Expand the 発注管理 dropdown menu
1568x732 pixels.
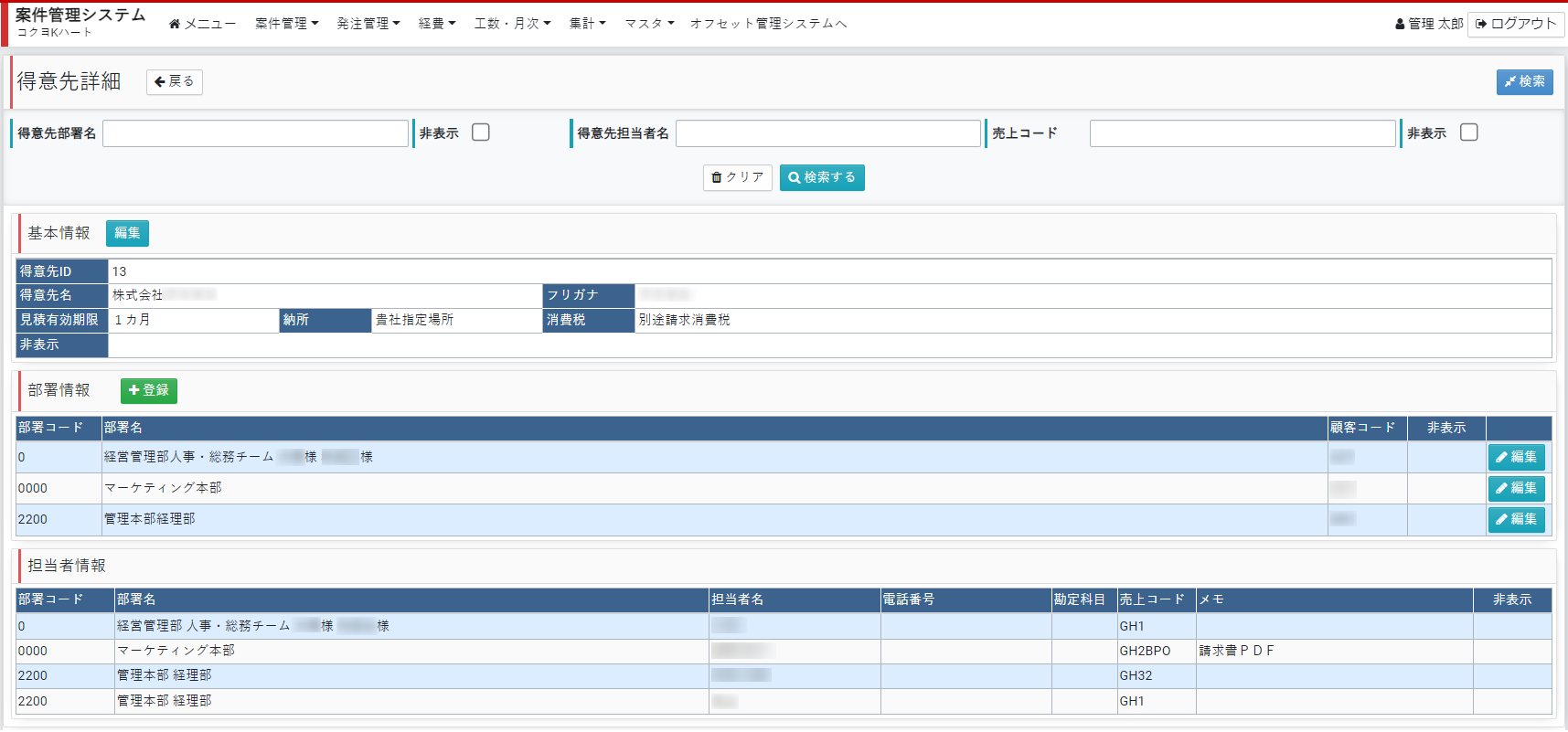point(368,24)
